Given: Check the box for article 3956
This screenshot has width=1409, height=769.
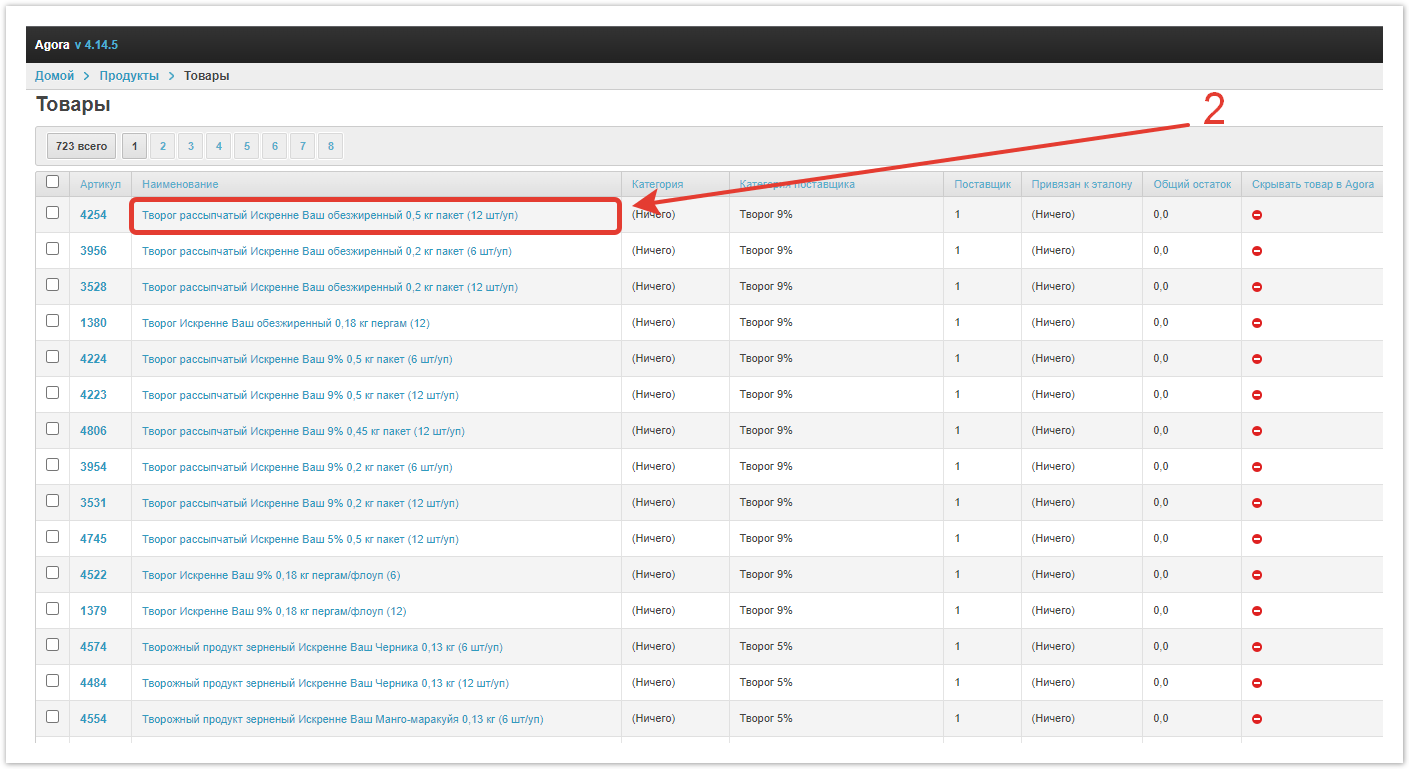Looking at the screenshot, I should click(x=52, y=249).
